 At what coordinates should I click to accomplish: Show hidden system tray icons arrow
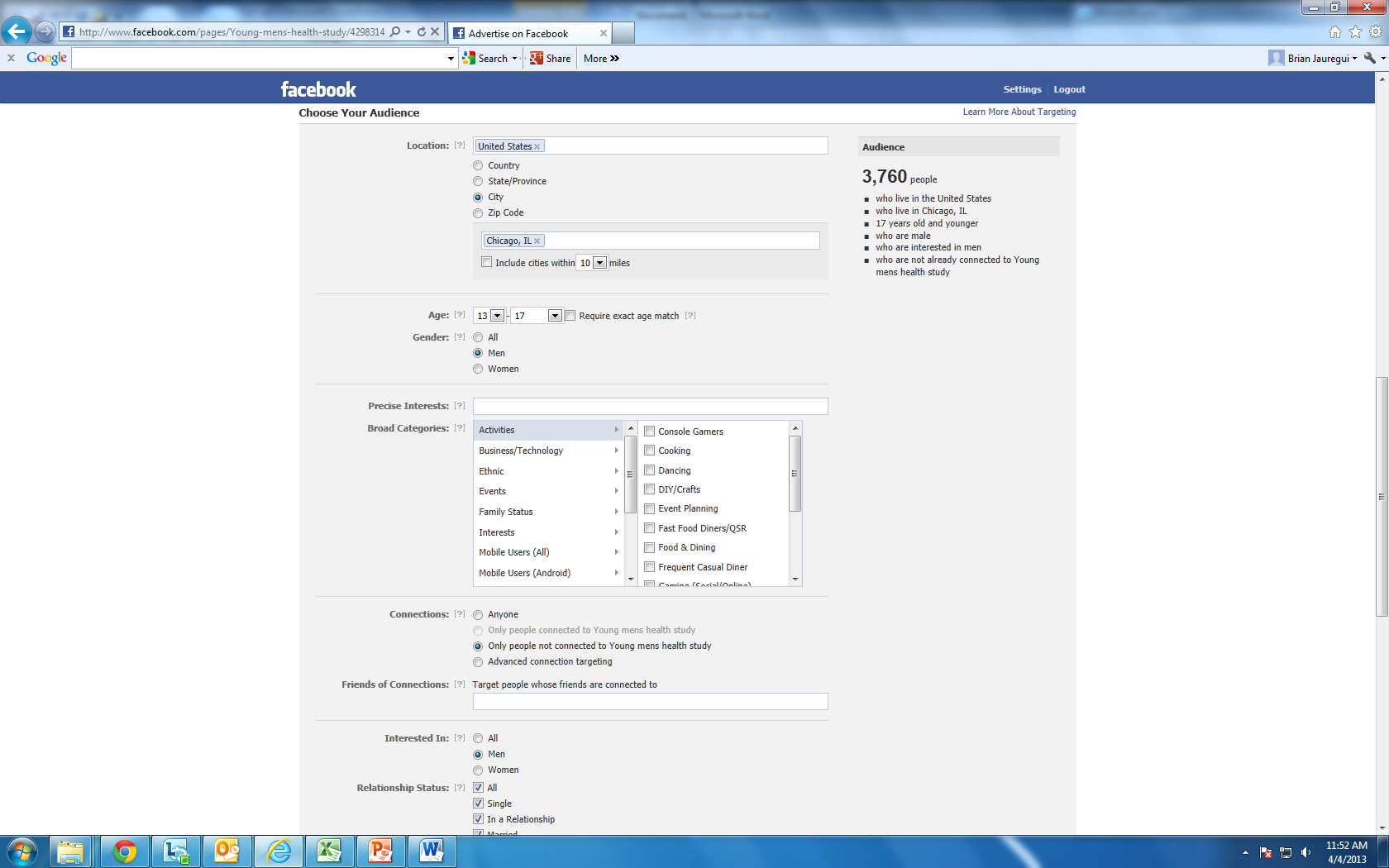1245,852
